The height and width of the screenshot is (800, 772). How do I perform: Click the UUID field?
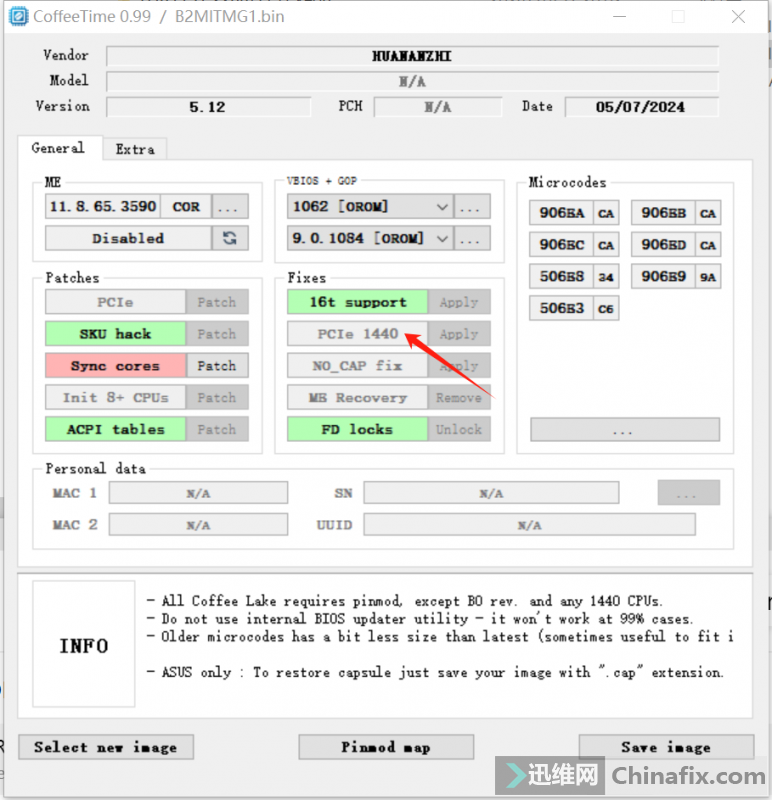tap(530, 524)
